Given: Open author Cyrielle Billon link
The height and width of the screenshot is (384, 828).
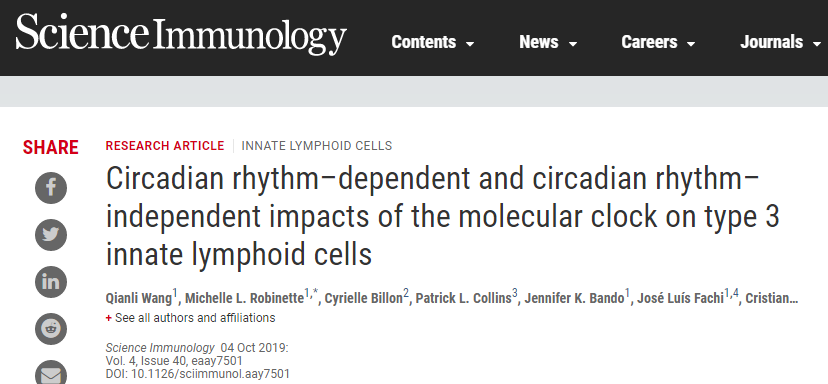Looking at the screenshot, I should pos(363,298).
